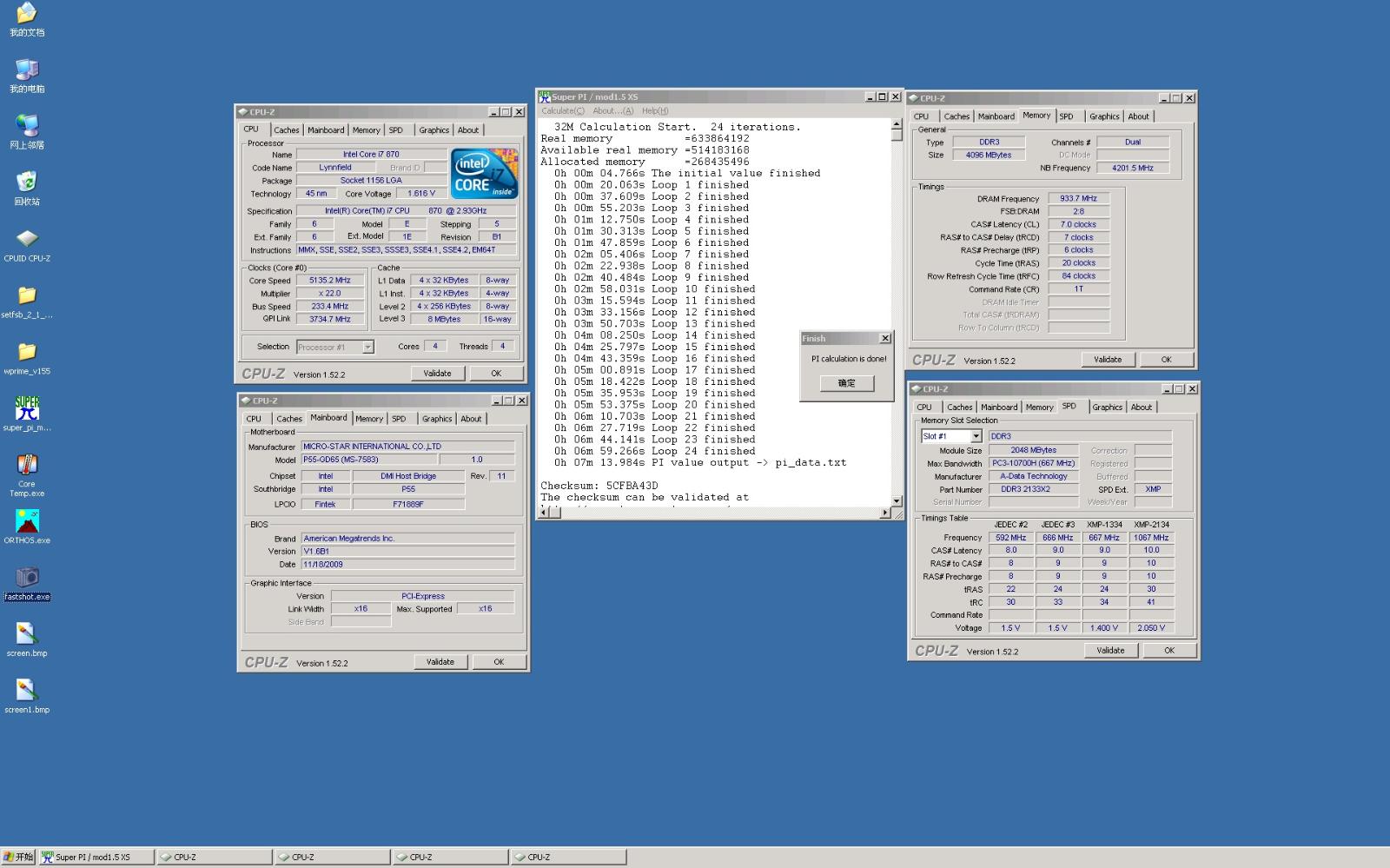Open the screen1.bmp file icon
The image size is (1390, 868).
(27, 696)
